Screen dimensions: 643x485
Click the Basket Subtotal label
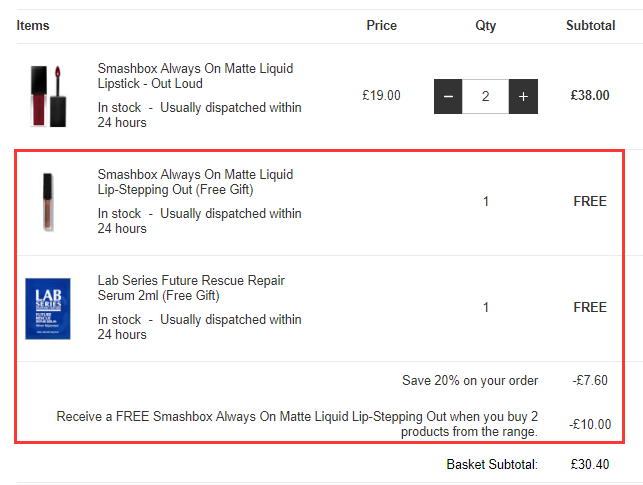click(x=492, y=464)
